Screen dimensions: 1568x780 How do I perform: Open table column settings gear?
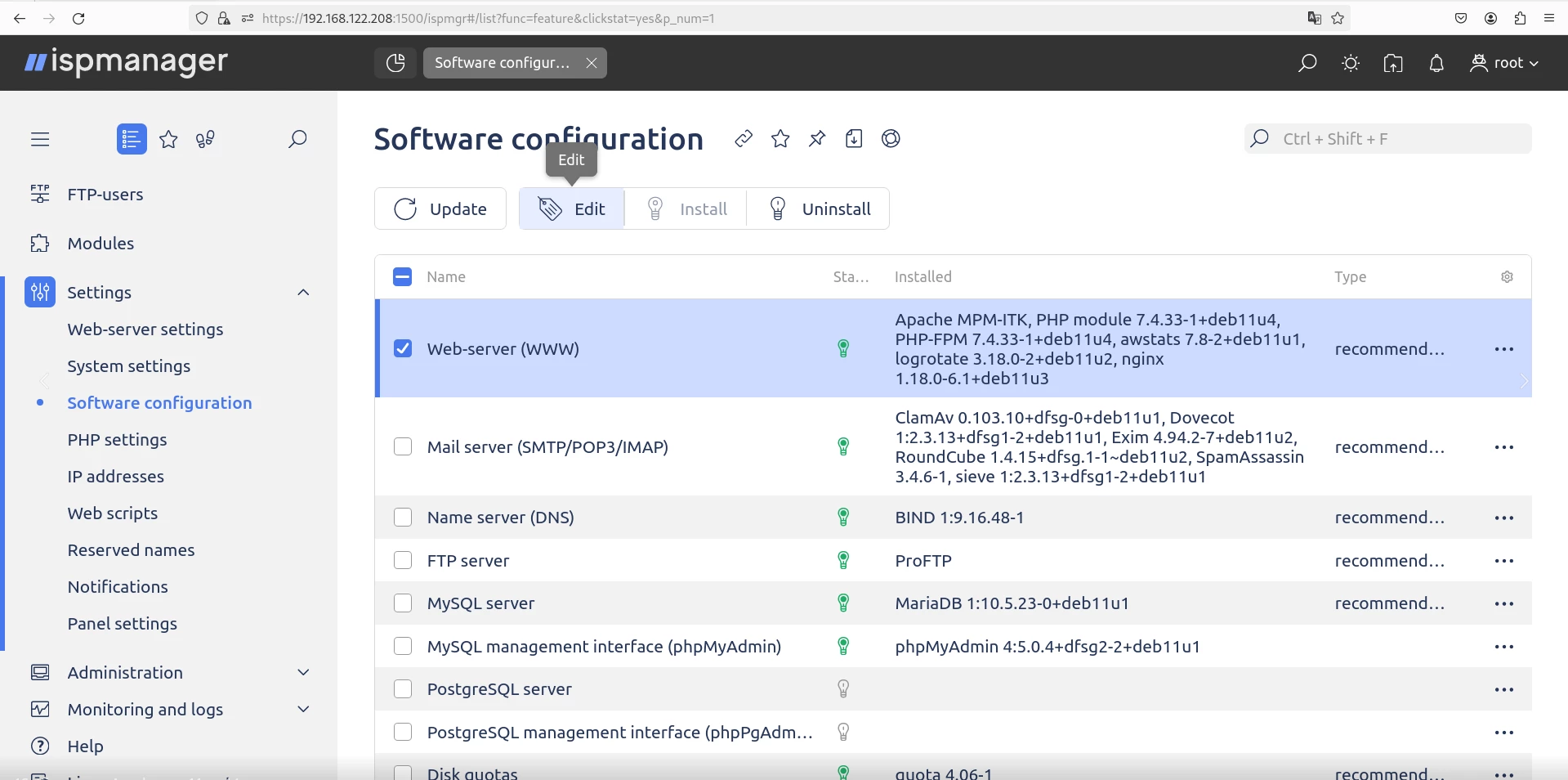1507,277
